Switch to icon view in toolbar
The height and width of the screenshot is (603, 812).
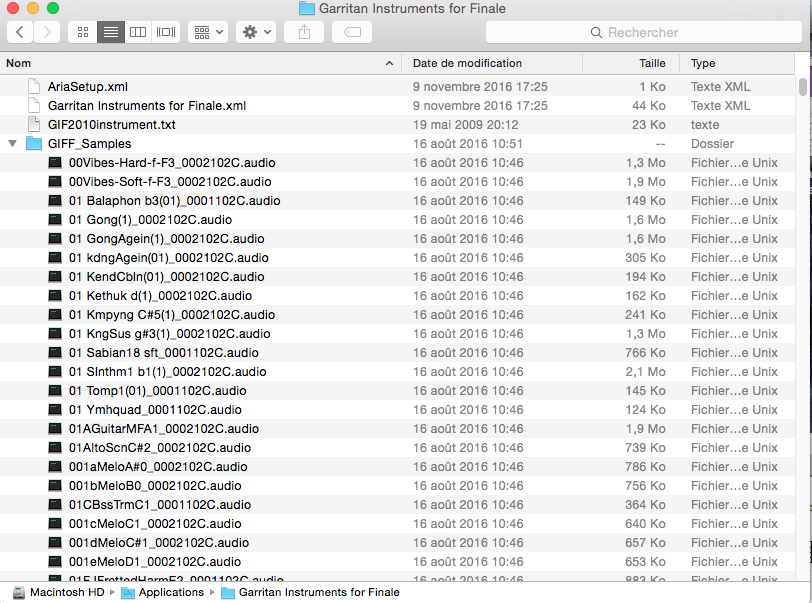(x=83, y=32)
